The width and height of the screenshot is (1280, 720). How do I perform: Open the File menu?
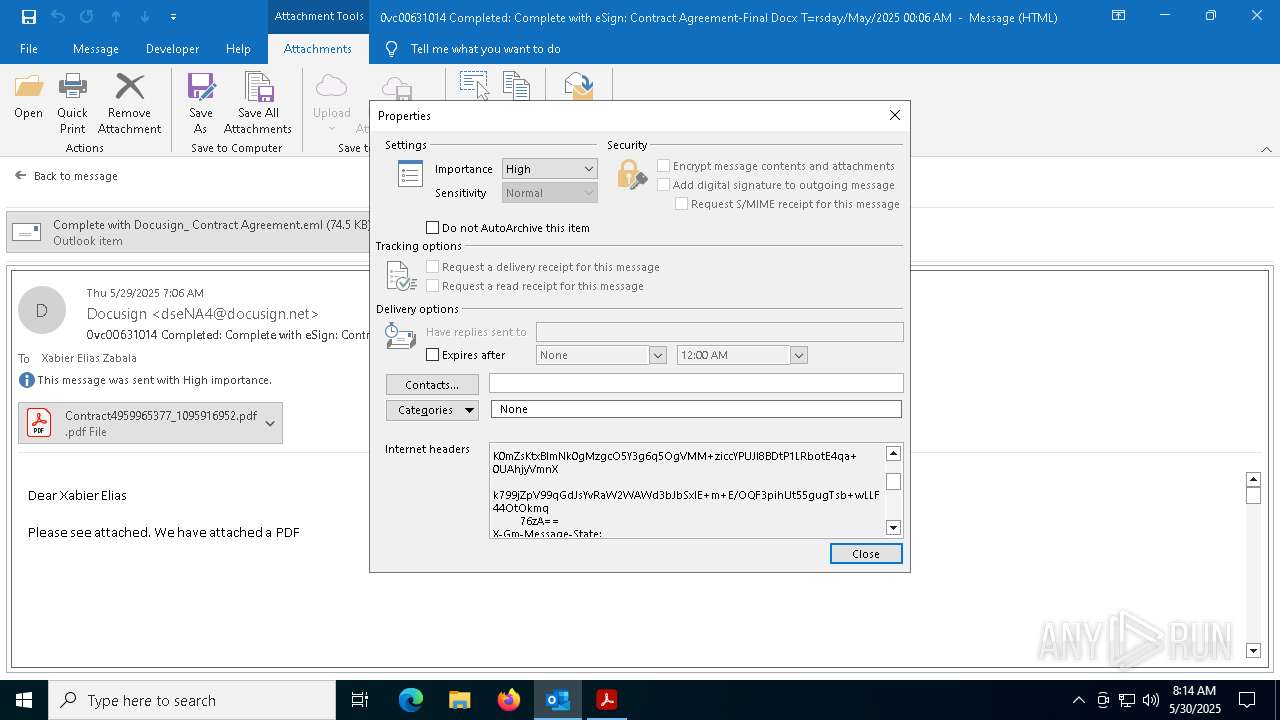[x=29, y=49]
